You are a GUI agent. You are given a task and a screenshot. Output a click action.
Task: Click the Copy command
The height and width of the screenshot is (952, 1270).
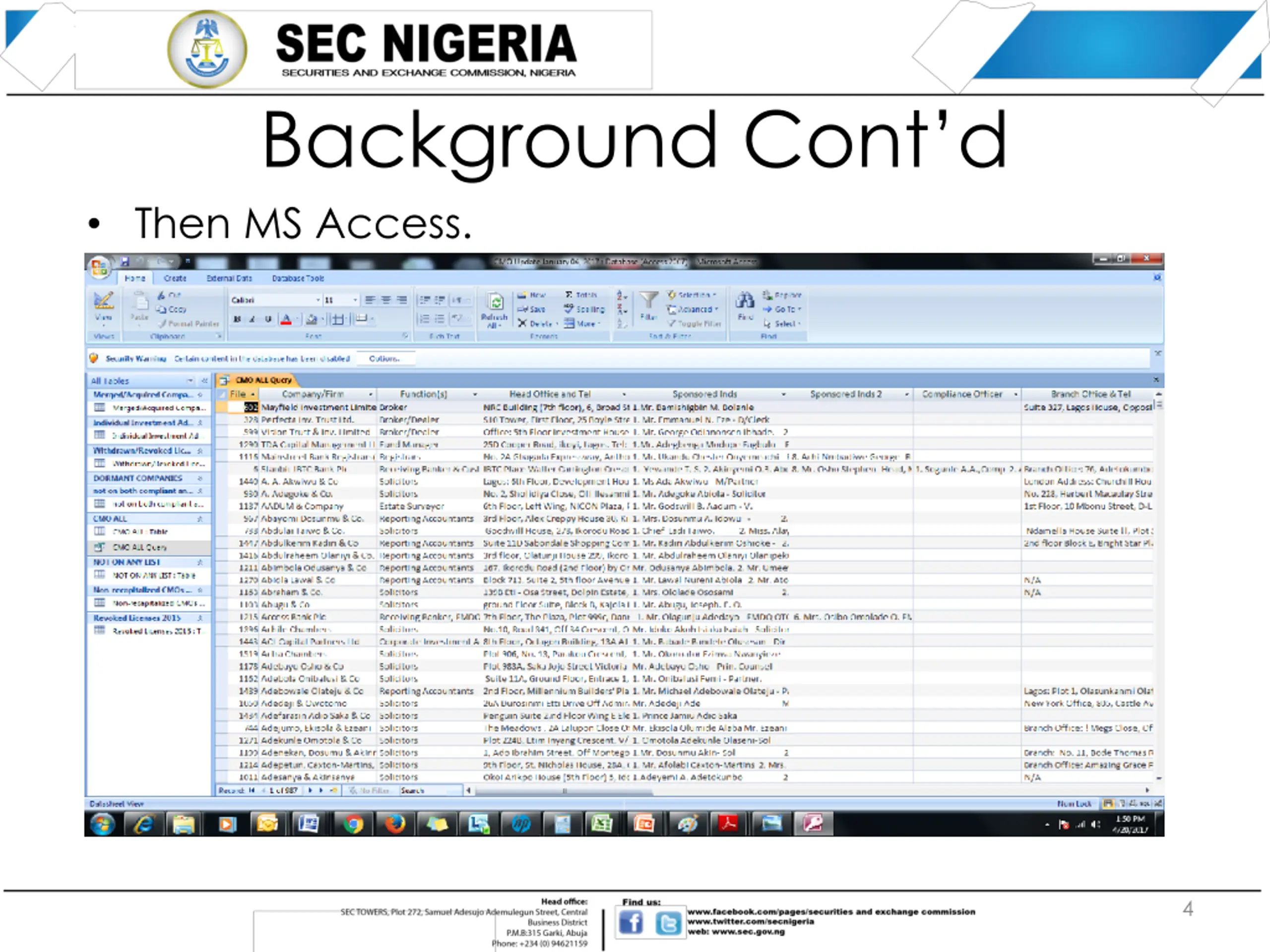(x=172, y=309)
